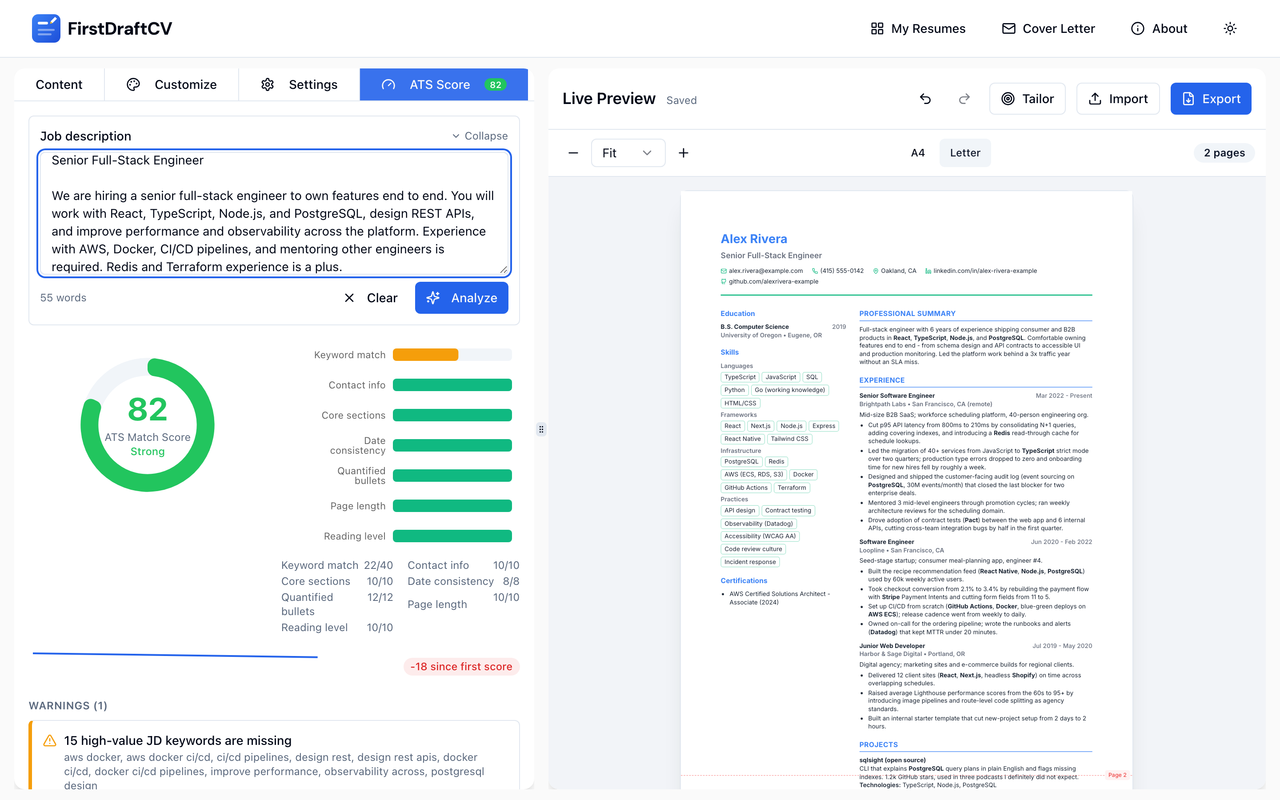
Task: Click the -18 since first score badge
Action: click(x=461, y=666)
